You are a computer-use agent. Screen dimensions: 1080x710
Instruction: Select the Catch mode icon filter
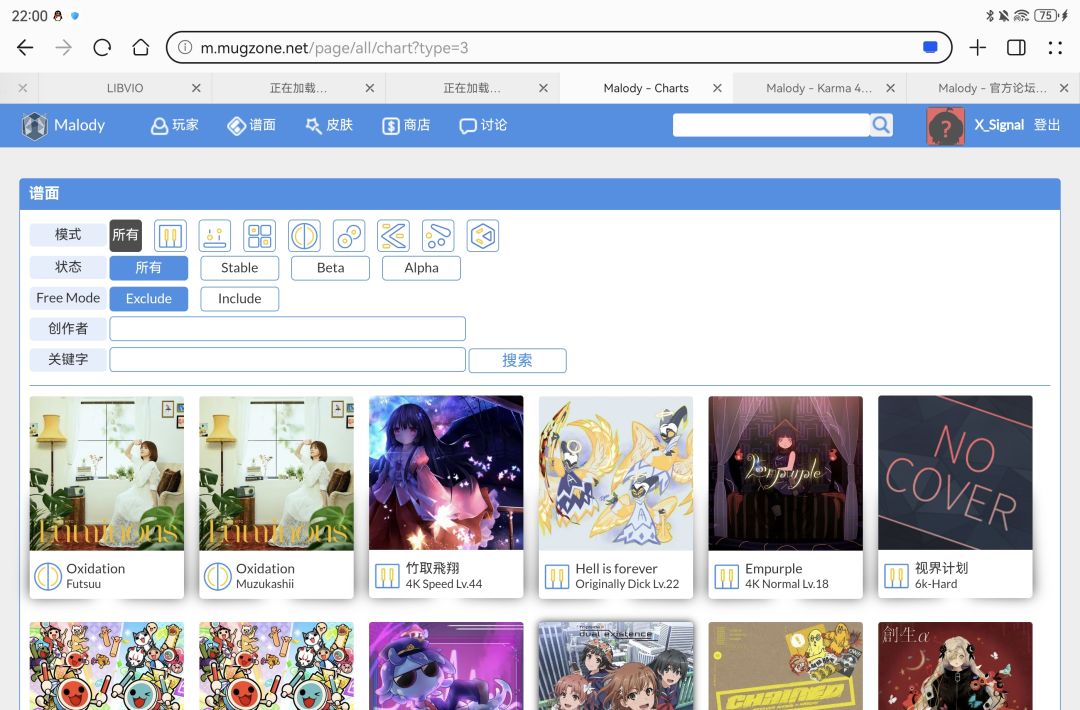[215, 236]
